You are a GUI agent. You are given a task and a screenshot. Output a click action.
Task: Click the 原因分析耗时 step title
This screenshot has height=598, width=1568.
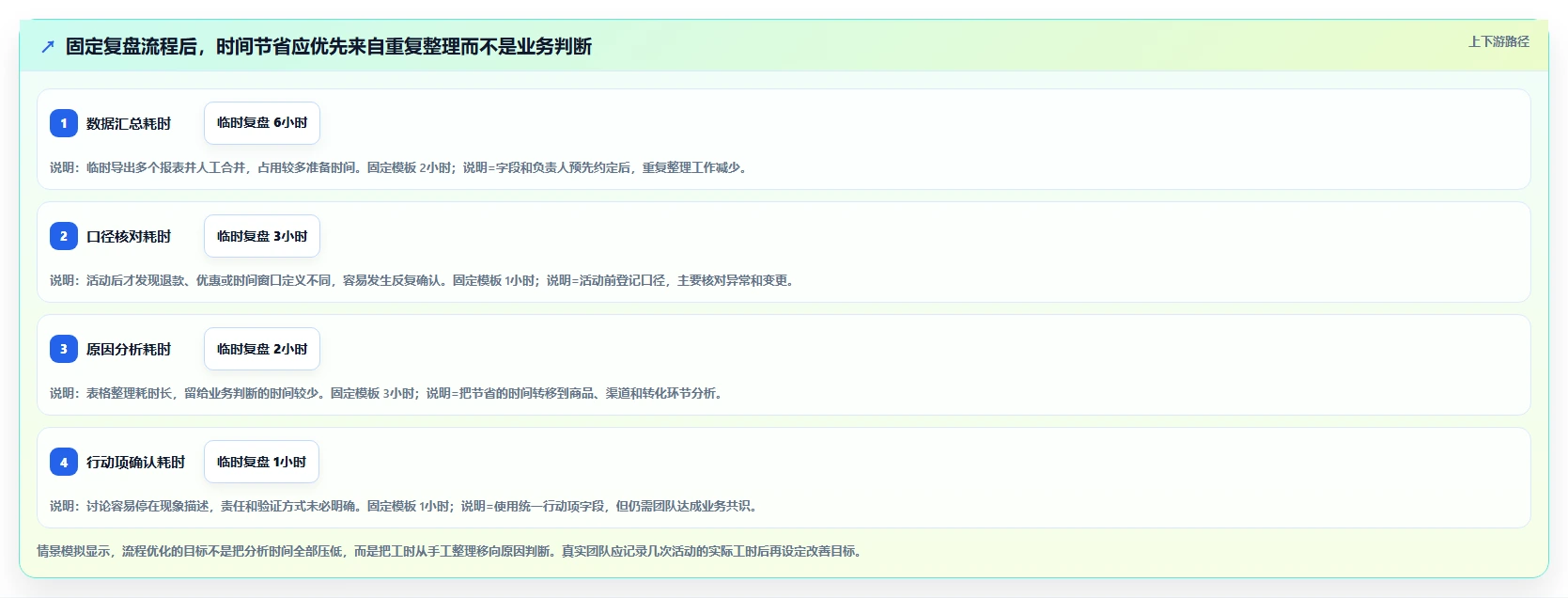pyautogui.click(x=129, y=349)
